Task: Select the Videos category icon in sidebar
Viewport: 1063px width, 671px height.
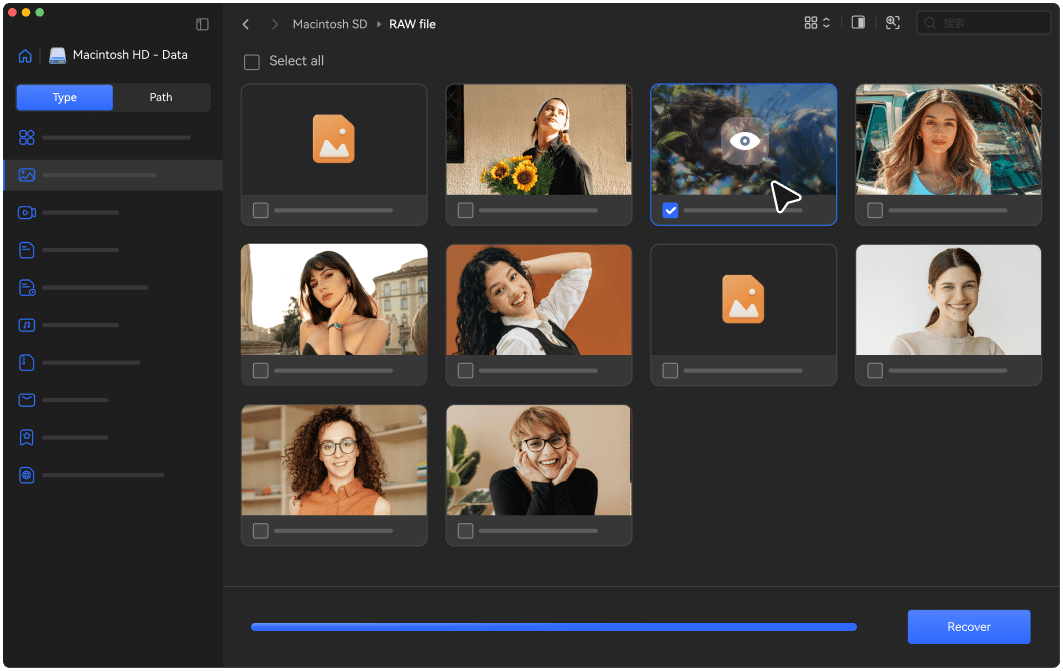Action: 27,213
